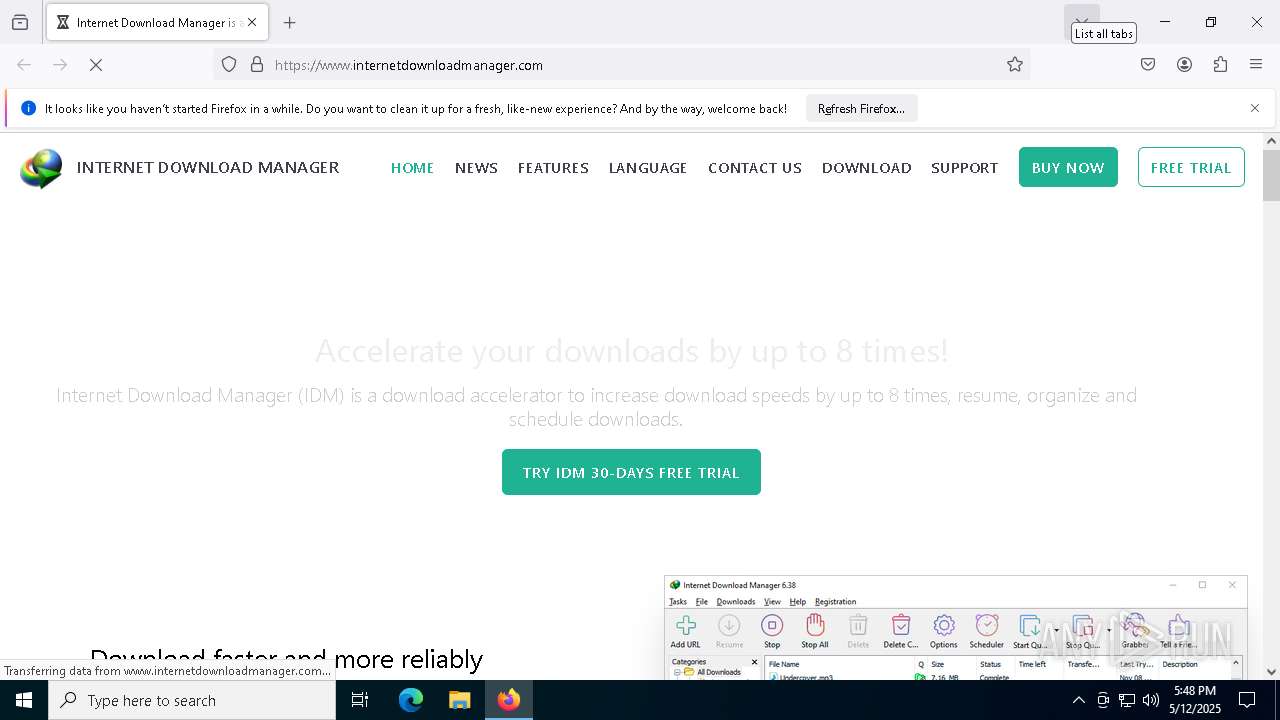Stop loading the current page
Image resolution: width=1280 pixels, height=720 pixels.
[96, 65]
